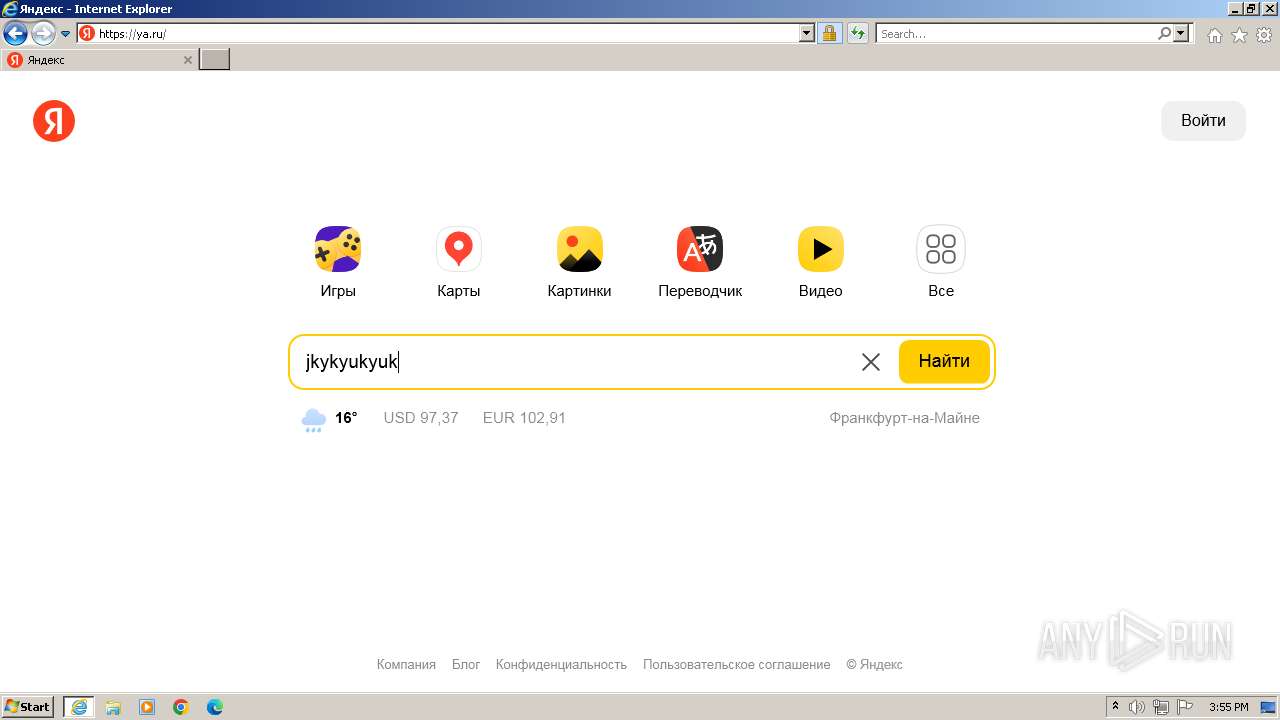Viewport: 1280px width, 720px height.
Task: Open the Блог footer link
Action: tap(466, 664)
